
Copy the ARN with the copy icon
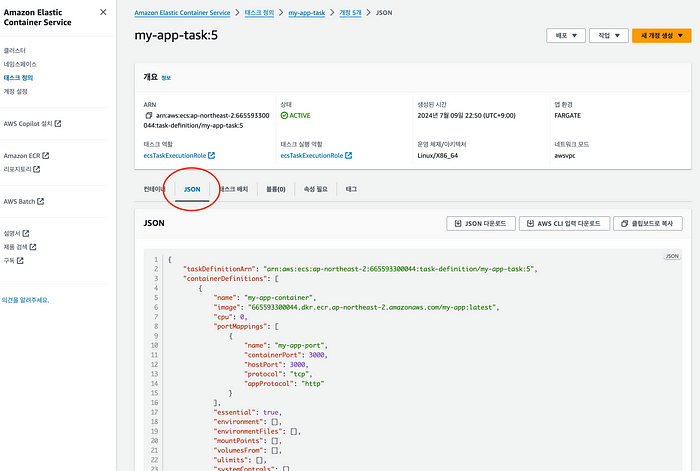pos(149,116)
